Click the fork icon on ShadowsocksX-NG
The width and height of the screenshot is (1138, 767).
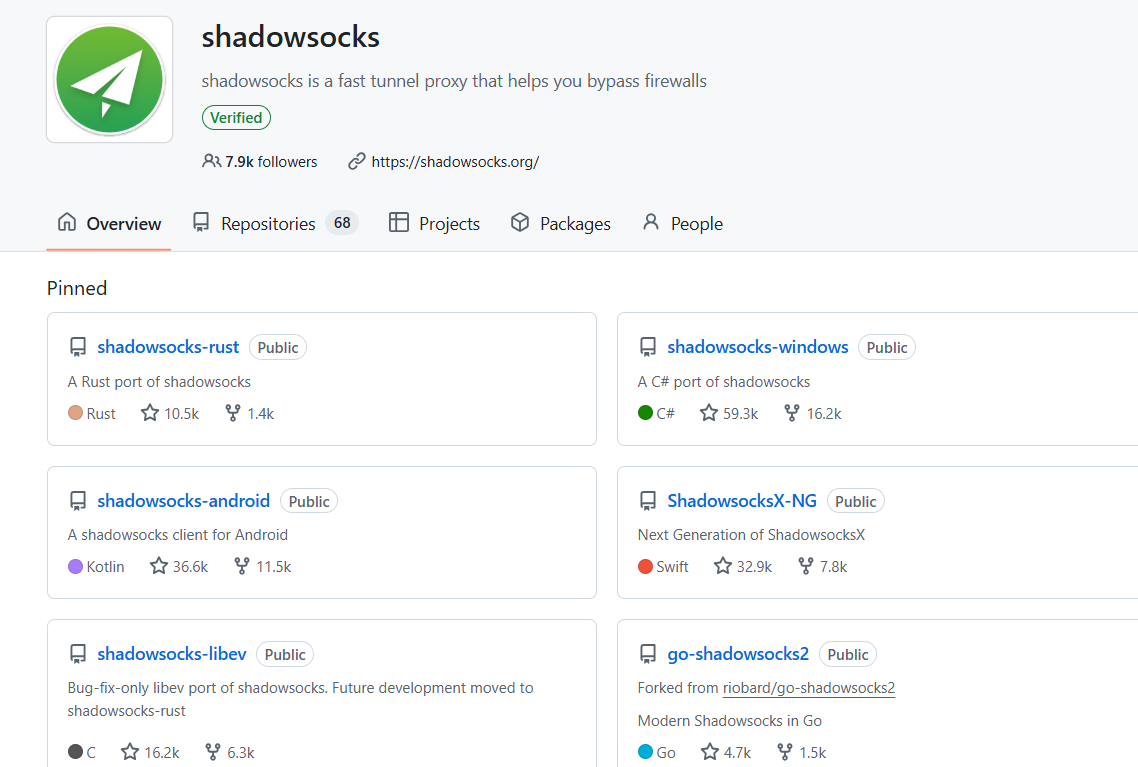click(x=806, y=566)
